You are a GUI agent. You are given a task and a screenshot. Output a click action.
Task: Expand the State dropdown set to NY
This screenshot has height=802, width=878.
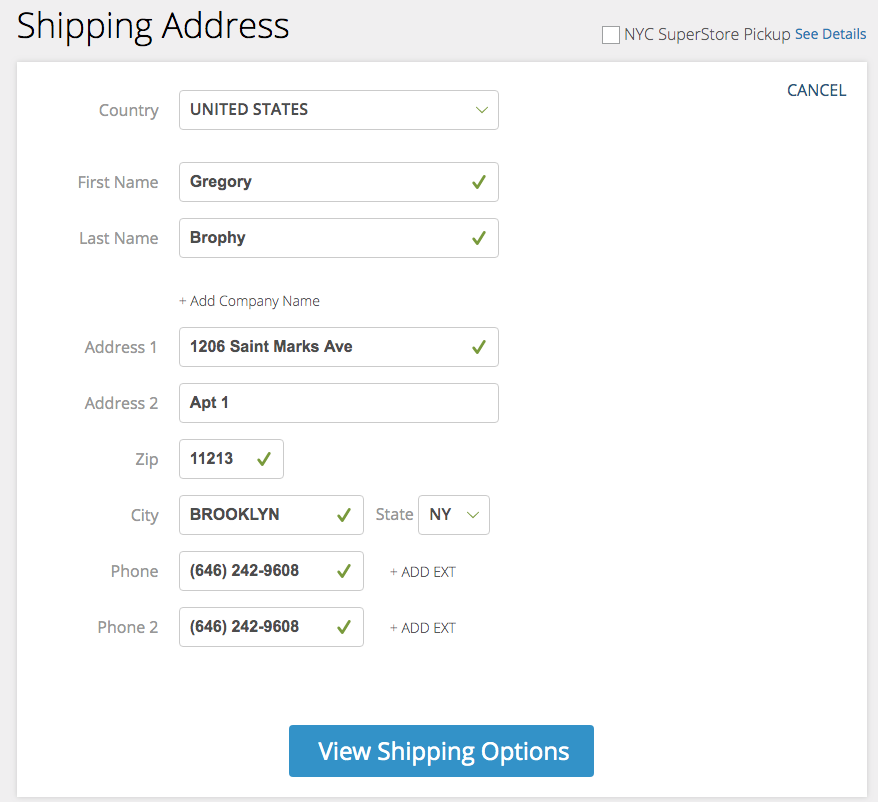click(x=454, y=515)
